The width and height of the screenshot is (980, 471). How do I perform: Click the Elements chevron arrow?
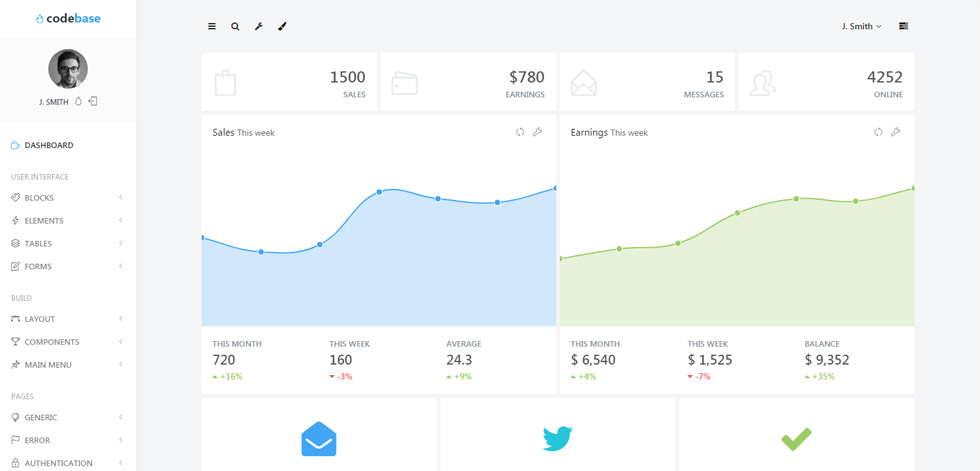point(121,221)
